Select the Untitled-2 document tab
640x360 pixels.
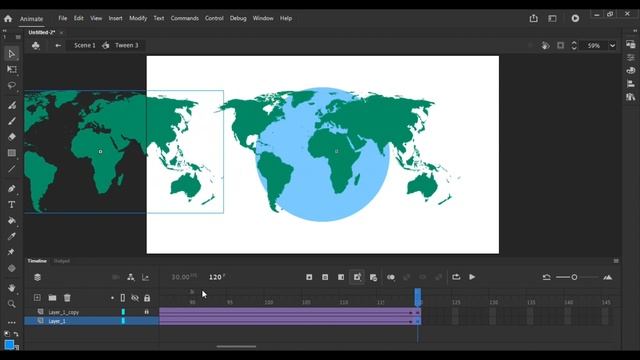42,32
